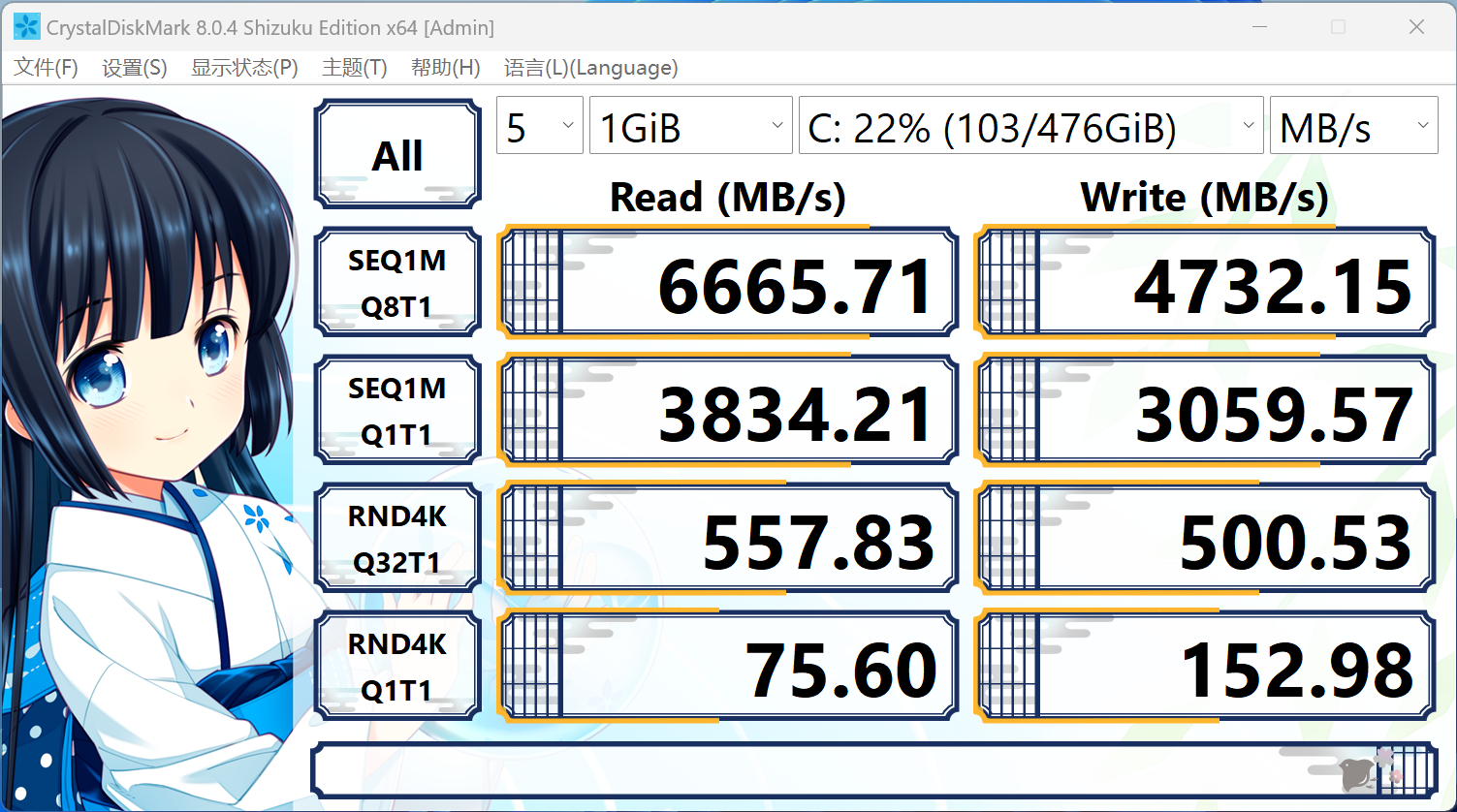1457x812 pixels.
Task: Run all benchmarks with the All button
Action: coord(396,154)
